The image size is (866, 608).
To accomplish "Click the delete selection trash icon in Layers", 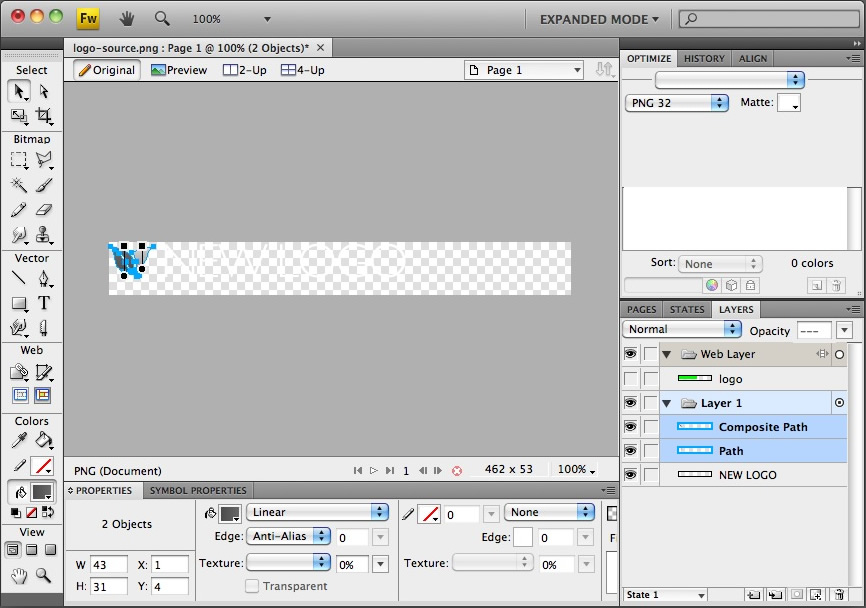I will coord(837,595).
